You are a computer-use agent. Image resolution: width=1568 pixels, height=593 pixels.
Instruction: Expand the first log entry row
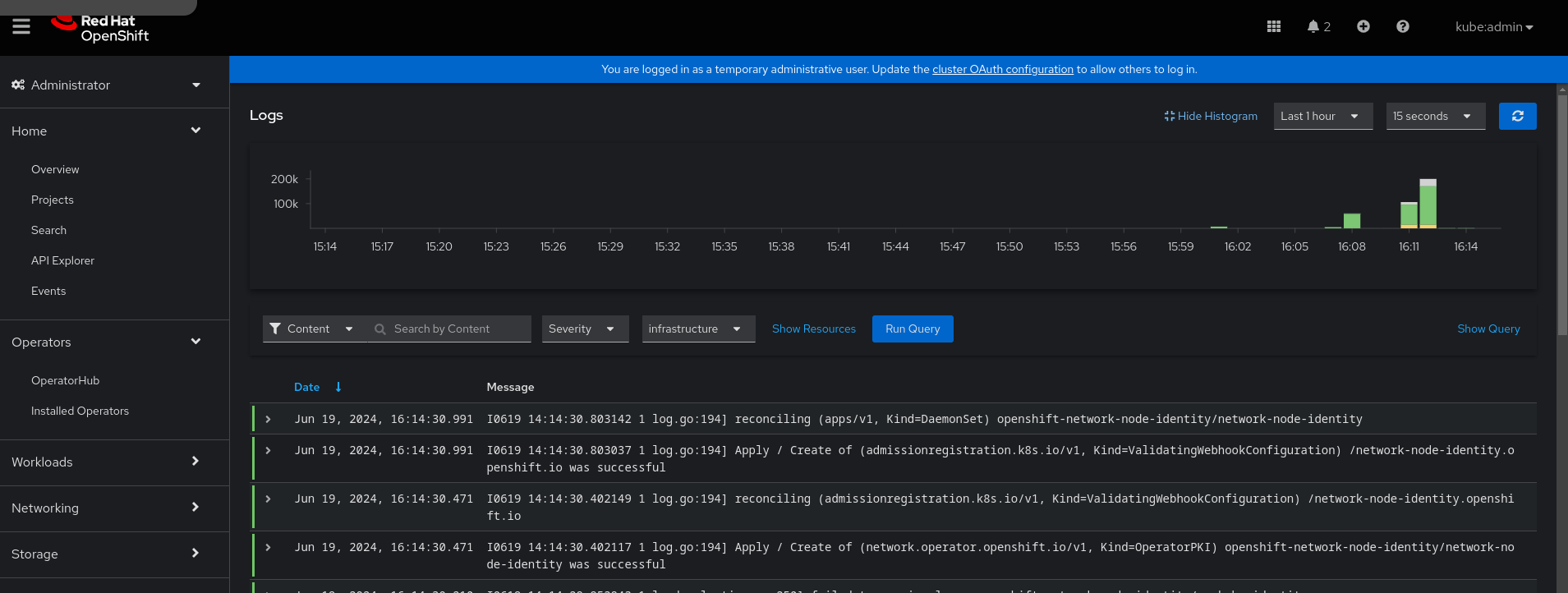click(x=269, y=420)
